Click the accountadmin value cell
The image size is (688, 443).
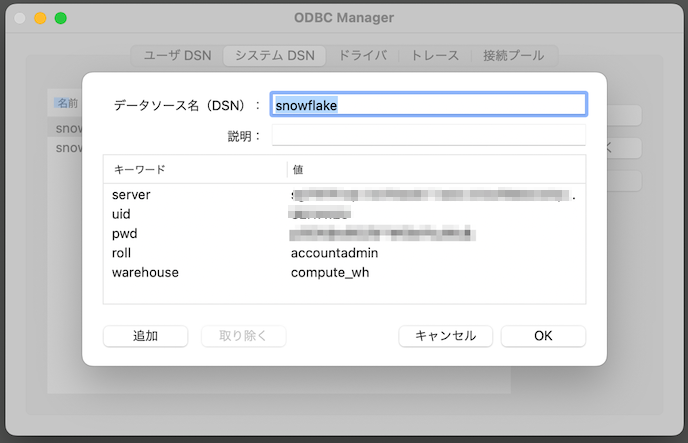coord(334,253)
